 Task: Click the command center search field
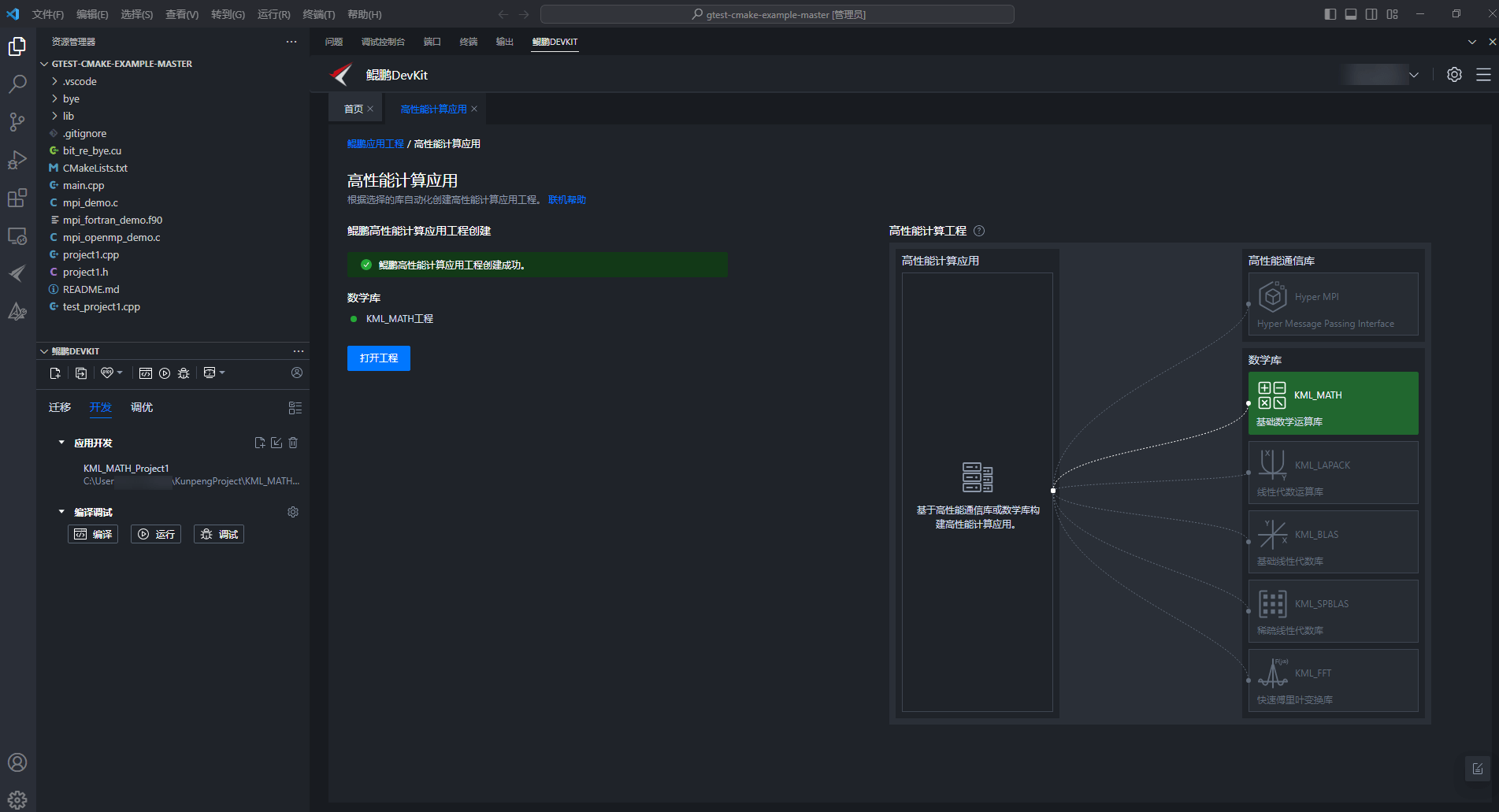tap(777, 14)
